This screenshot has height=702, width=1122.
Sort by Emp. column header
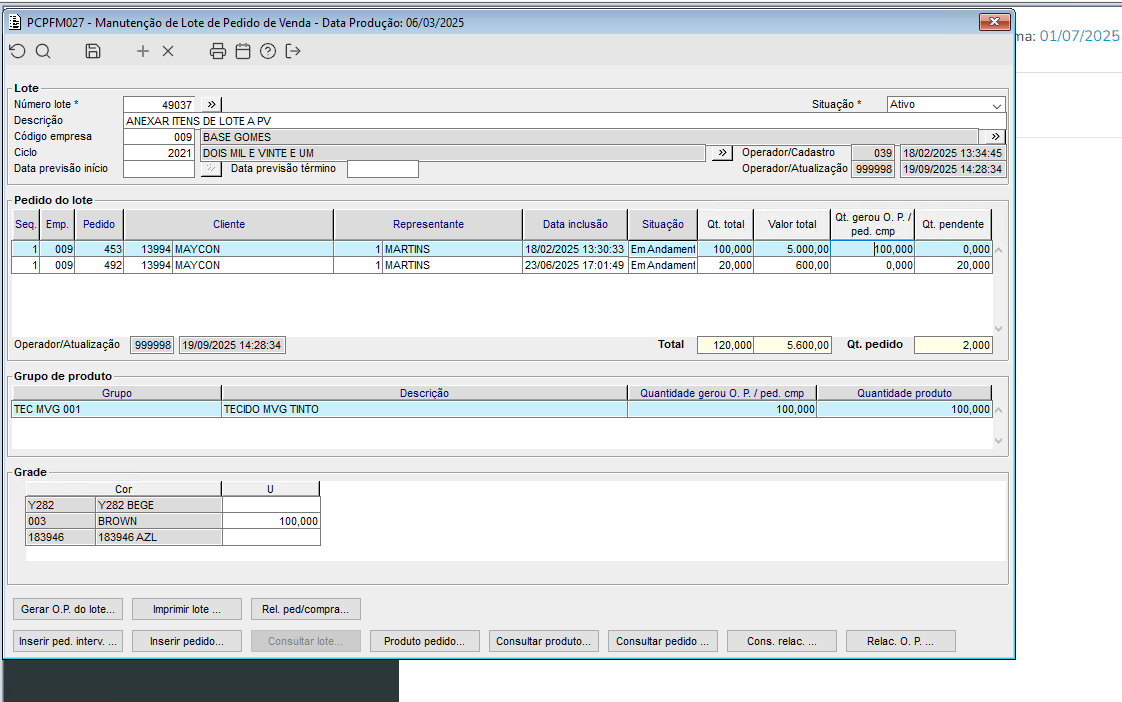[57, 224]
